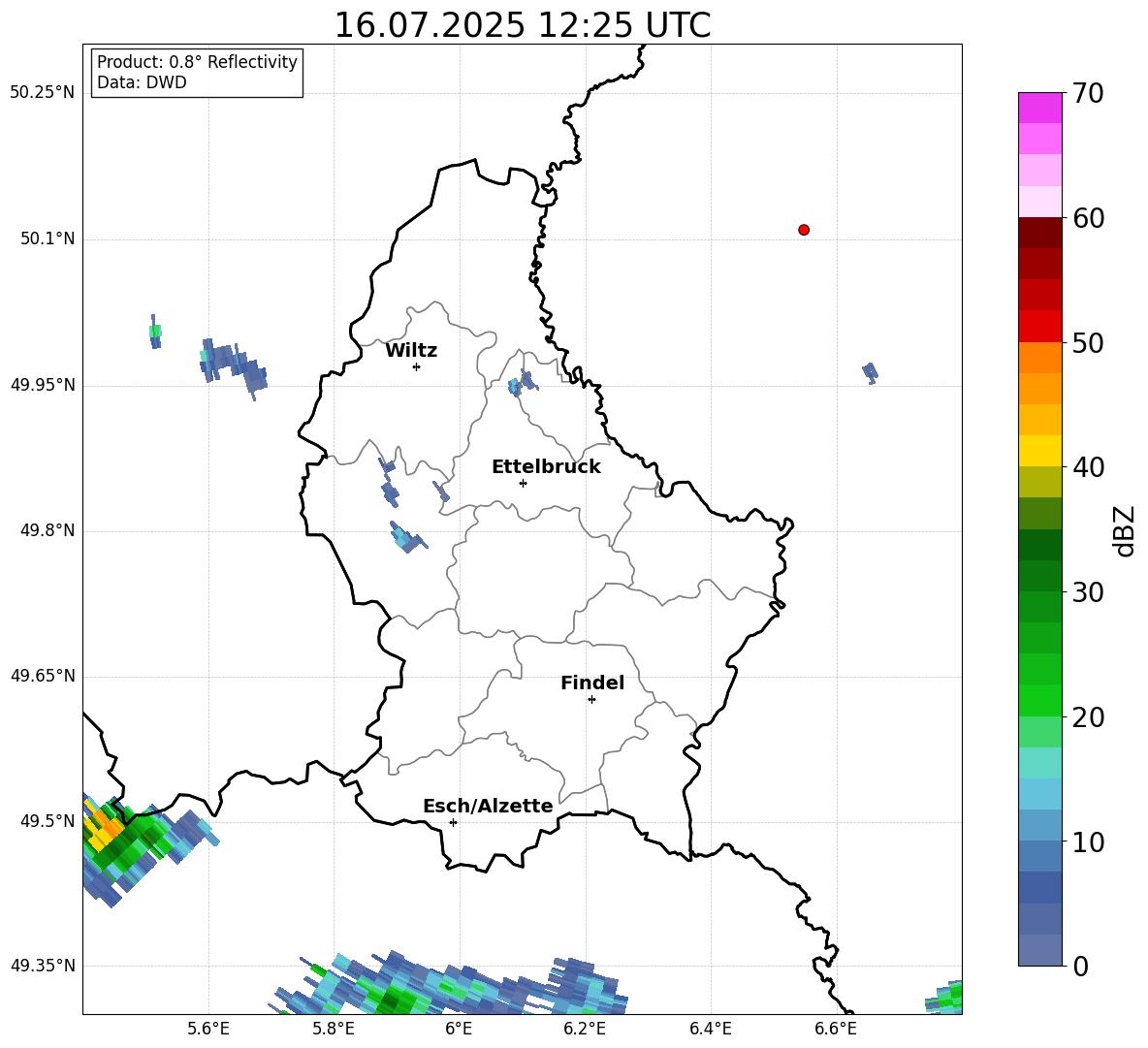Click the 6.6°E longitude label
Image resolution: width=1148 pixels, height=1048 pixels.
836,1029
